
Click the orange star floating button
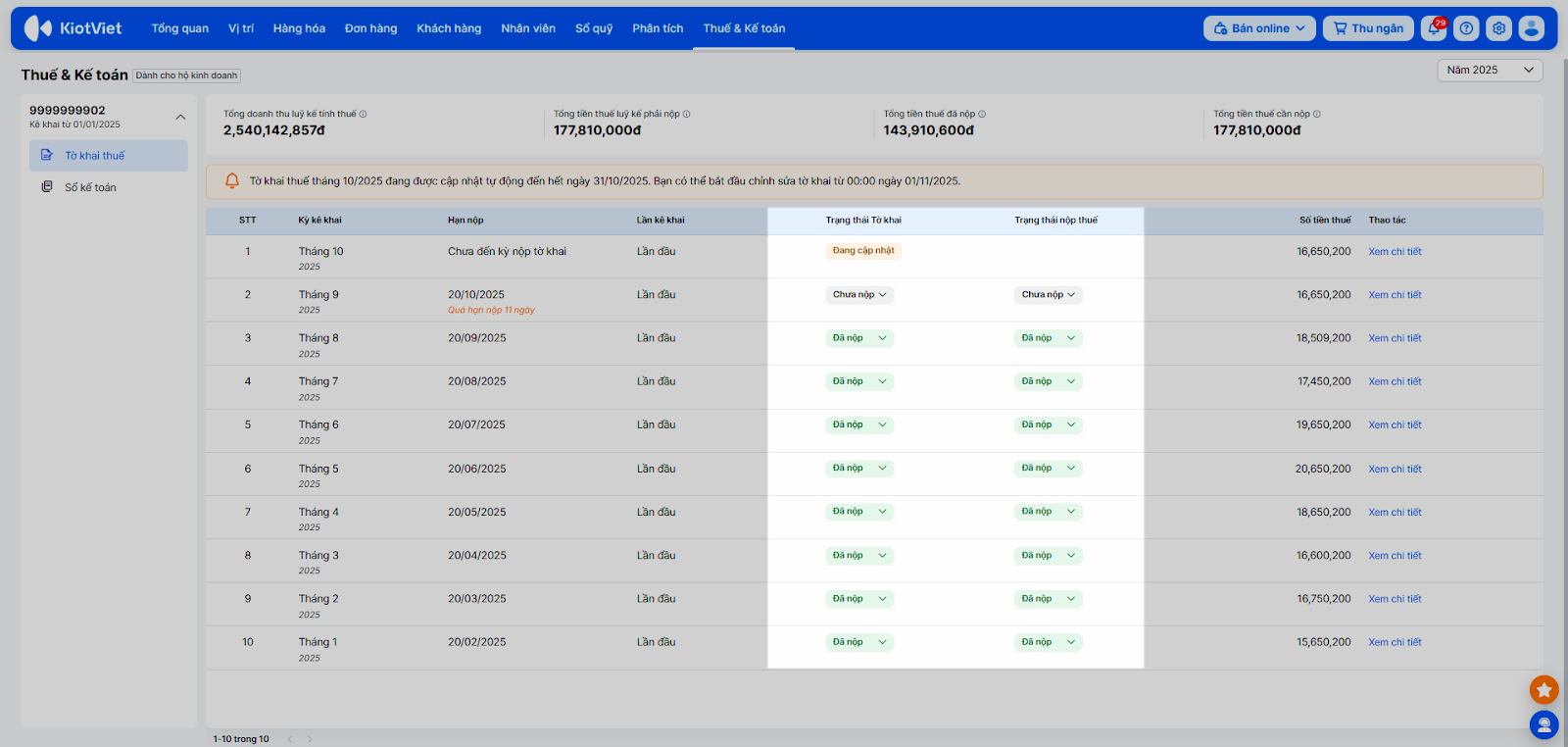pyautogui.click(x=1543, y=690)
